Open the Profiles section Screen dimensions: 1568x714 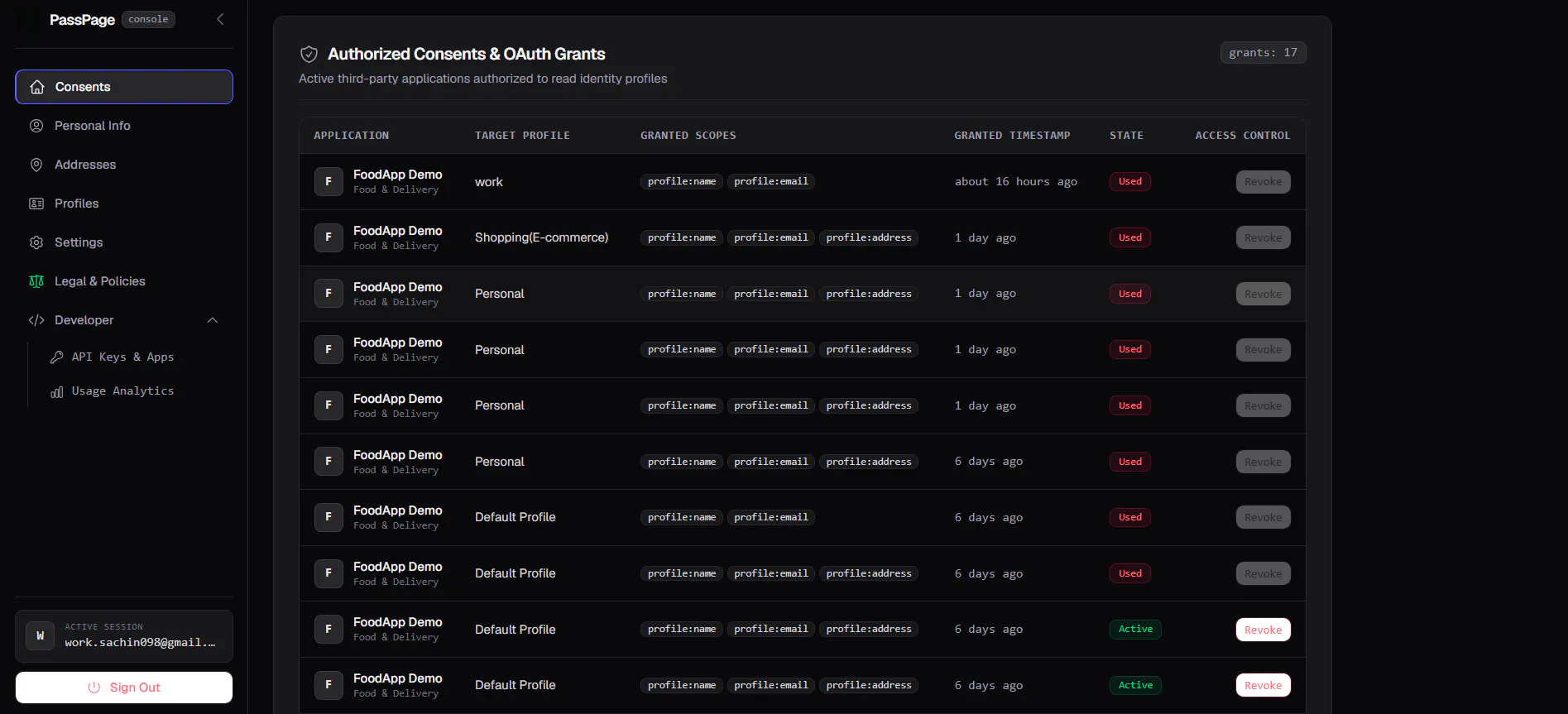pyautogui.click(x=124, y=204)
